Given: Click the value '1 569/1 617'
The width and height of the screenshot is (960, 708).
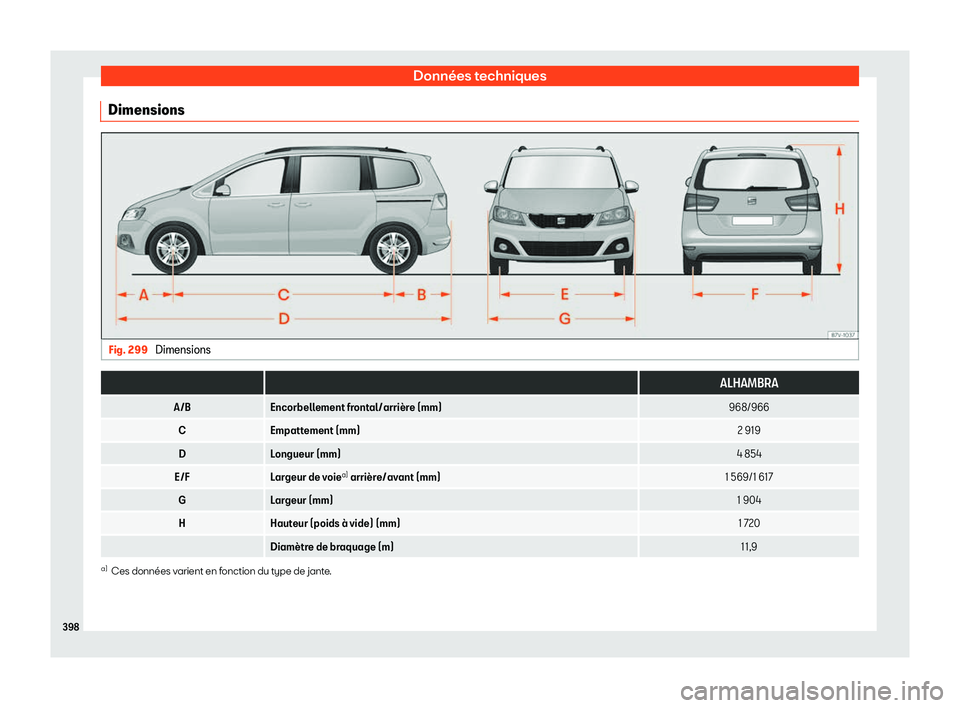Looking at the screenshot, I should click(749, 476).
